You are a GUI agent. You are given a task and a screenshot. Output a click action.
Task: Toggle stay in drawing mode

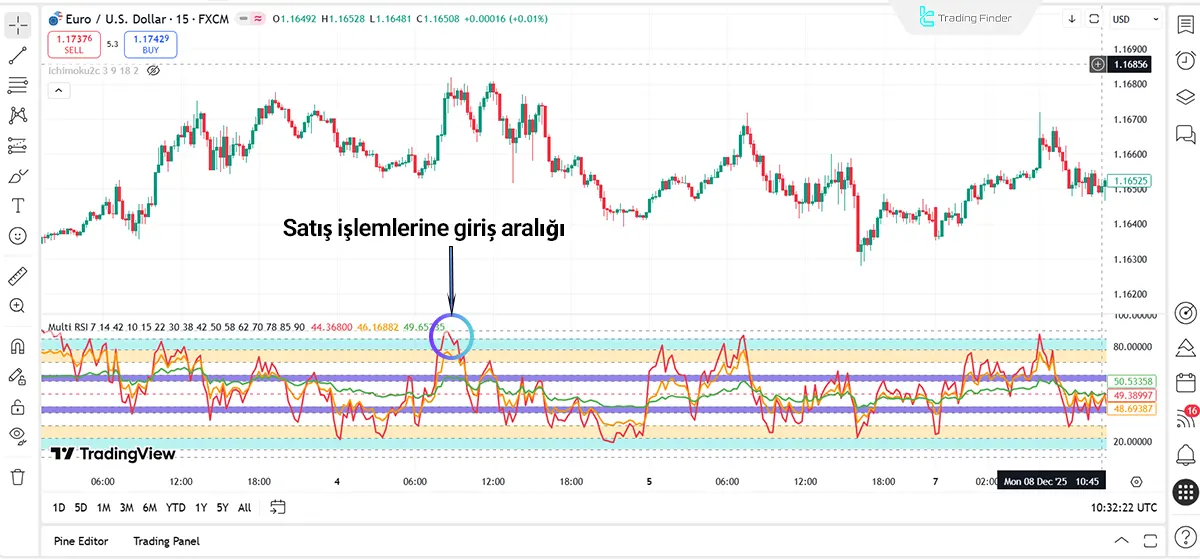coord(17,377)
